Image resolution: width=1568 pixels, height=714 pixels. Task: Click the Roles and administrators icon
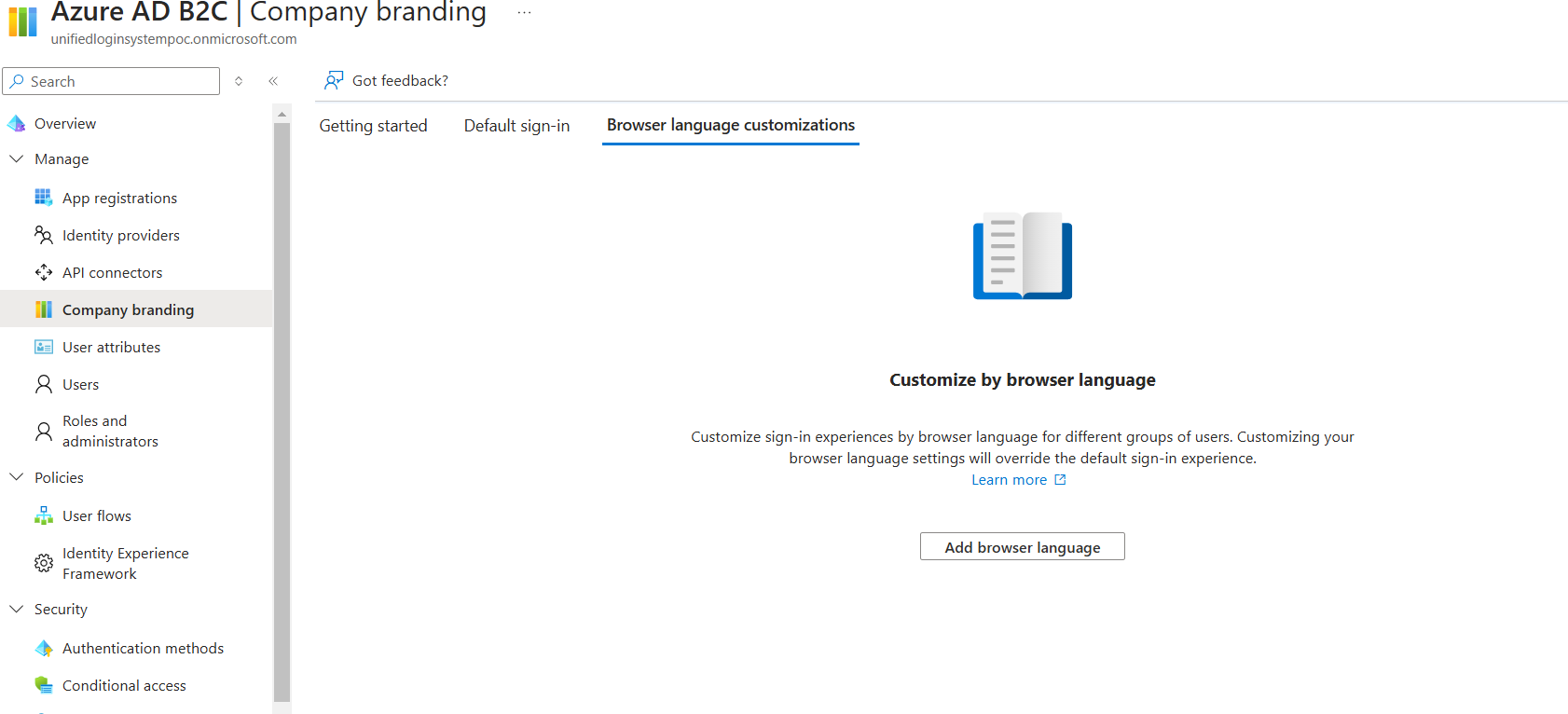click(44, 431)
